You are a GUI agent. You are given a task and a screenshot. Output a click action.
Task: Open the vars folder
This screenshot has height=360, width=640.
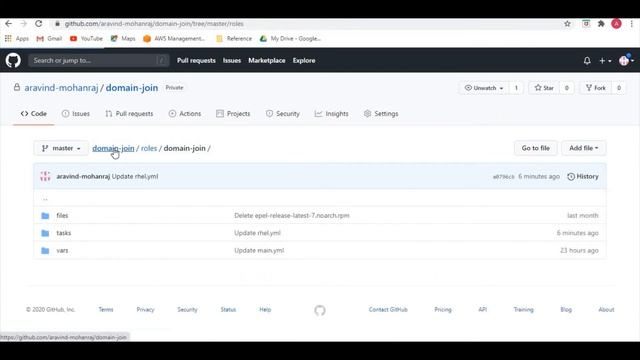tap(62, 251)
